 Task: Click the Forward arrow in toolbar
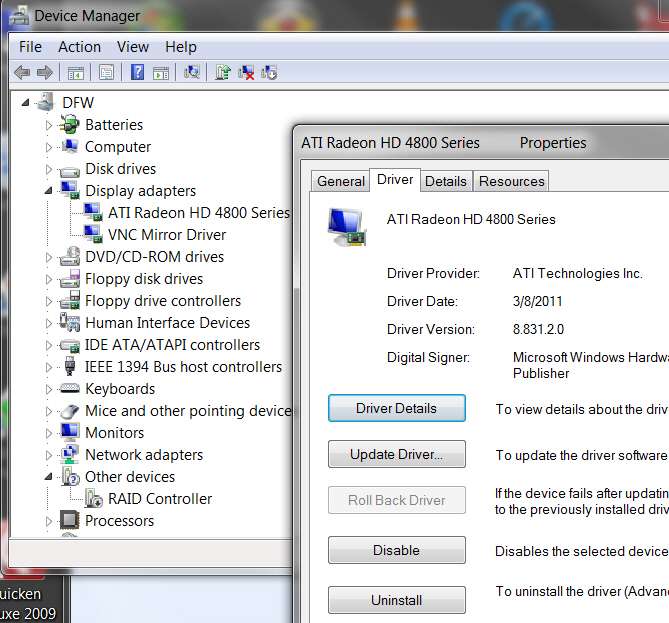coord(45,73)
